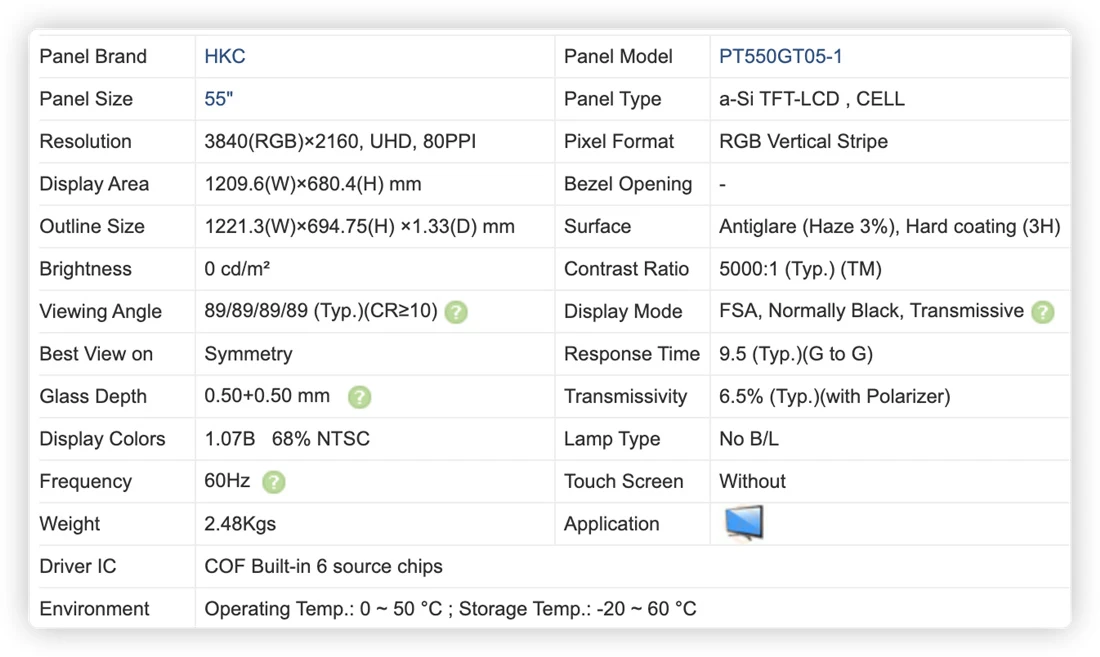The width and height of the screenshot is (1100, 657).
Task: Select the text "COF Built-in 6 source chips"
Action: [323, 567]
